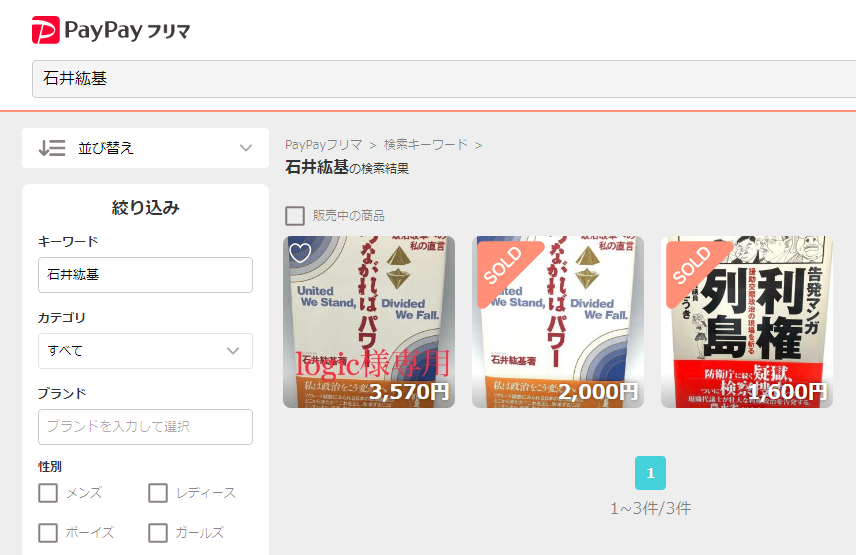Open the カテゴリ すべて dropdown

point(145,351)
